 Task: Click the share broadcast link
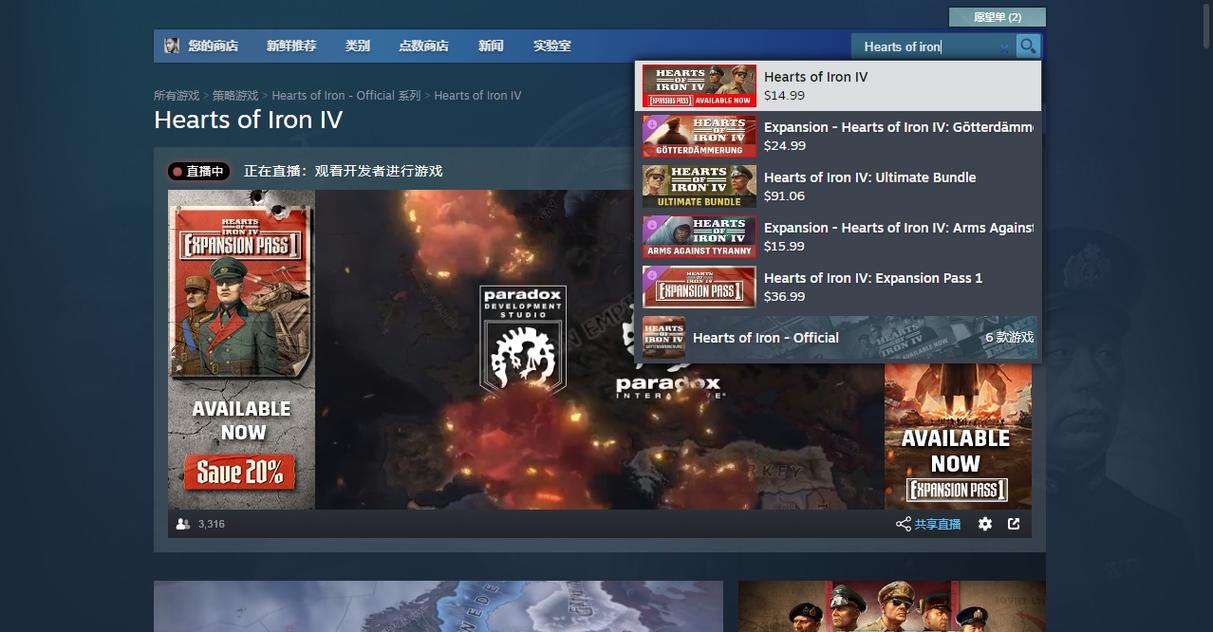click(x=928, y=524)
